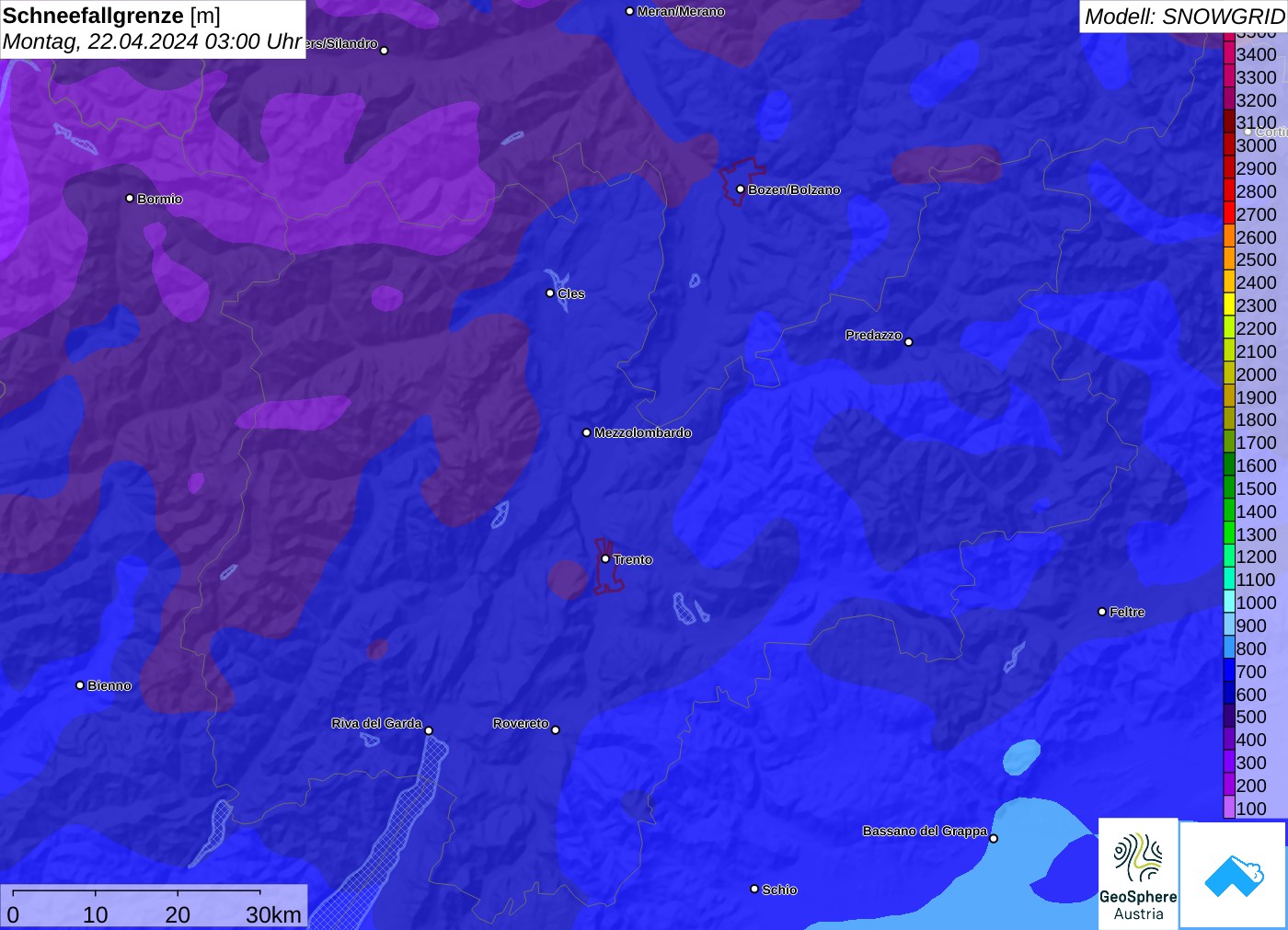Select the Trento city marker dot

605,558
